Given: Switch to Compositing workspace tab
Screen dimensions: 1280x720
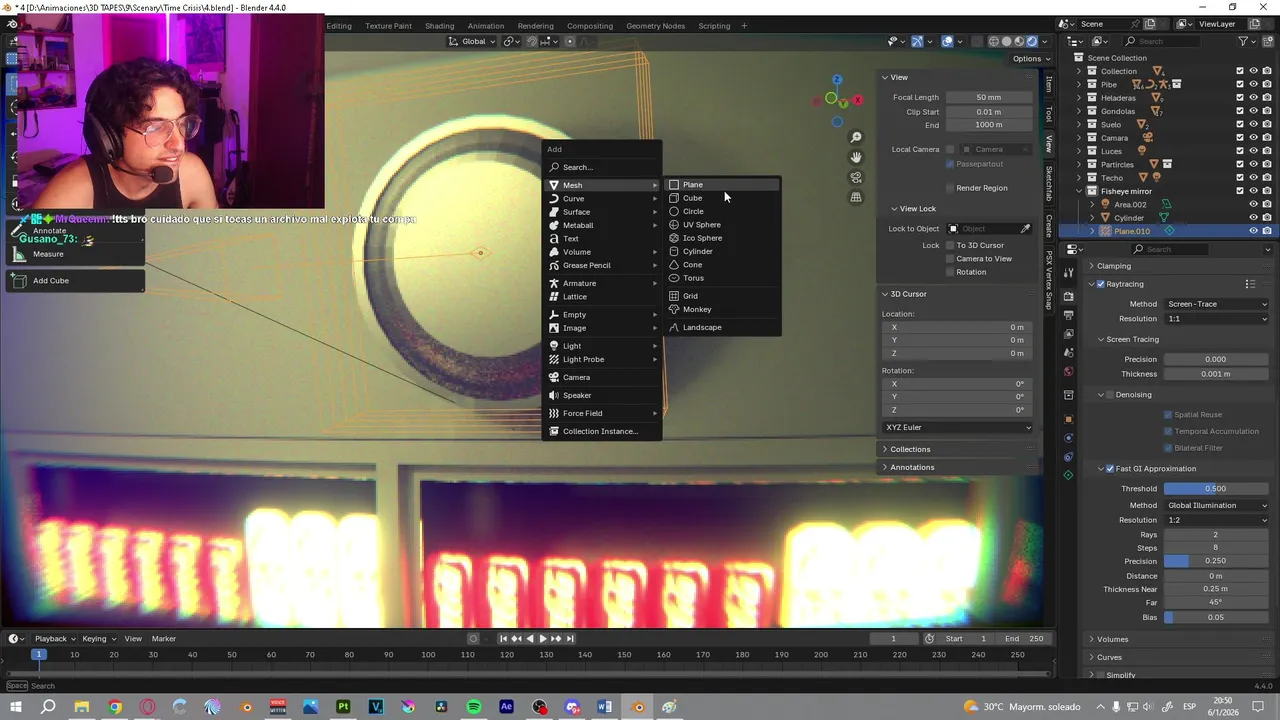Looking at the screenshot, I should (589, 26).
